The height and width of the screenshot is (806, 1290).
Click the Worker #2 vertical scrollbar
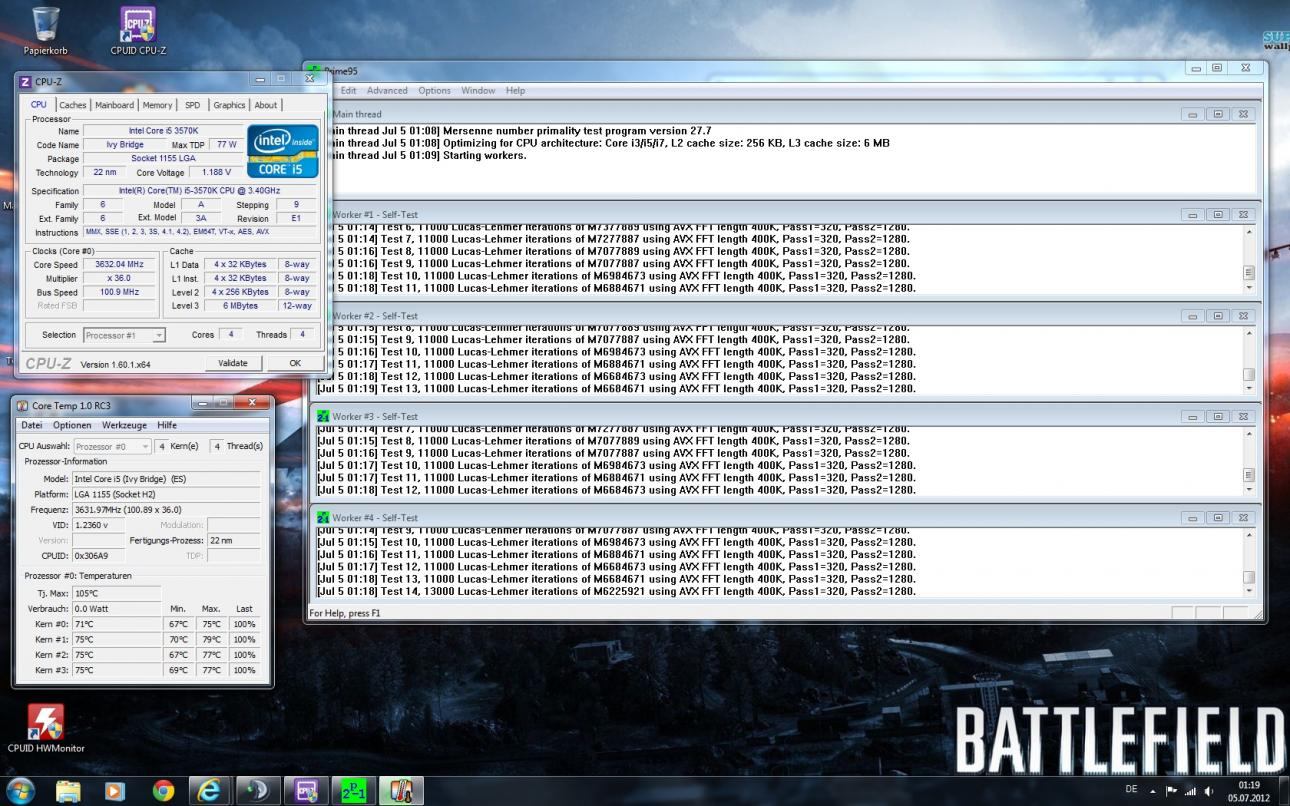1248,360
